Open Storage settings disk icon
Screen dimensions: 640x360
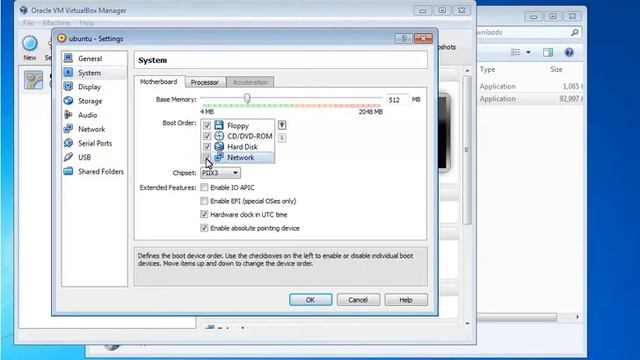(x=69, y=101)
